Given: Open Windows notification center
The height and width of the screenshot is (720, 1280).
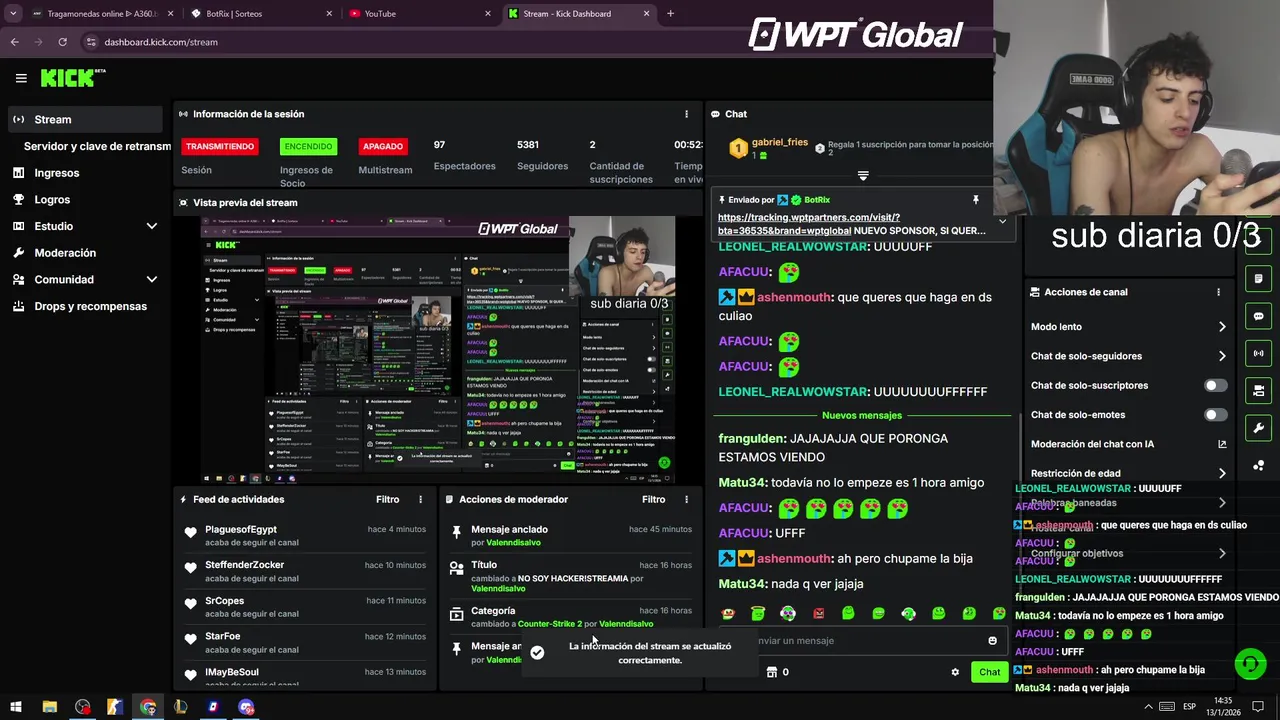Looking at the screenshot, I should (1258, 707).
